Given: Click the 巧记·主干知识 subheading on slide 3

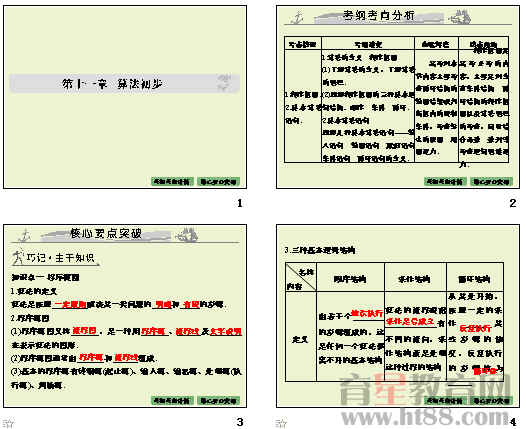Looking at the screenshot, I should click(60, 258).
